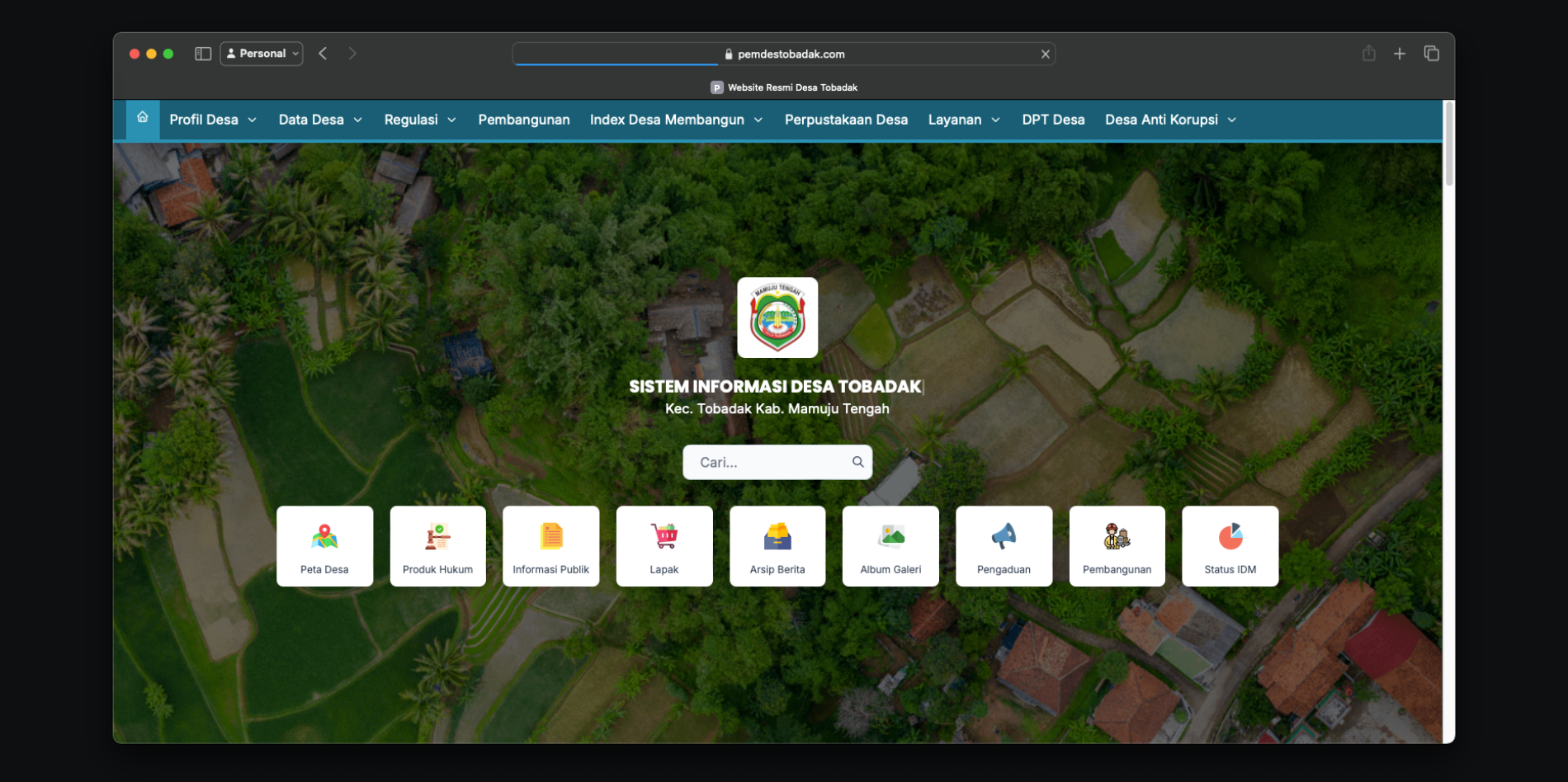Toggle the Safari sidebar
This screenshot has width=1568, height=782.
tap(203, 54)
